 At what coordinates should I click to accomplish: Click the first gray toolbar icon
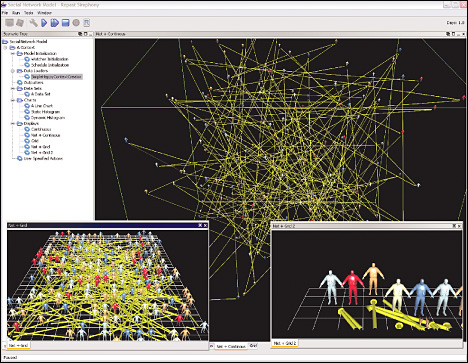(x=9, y=23)
